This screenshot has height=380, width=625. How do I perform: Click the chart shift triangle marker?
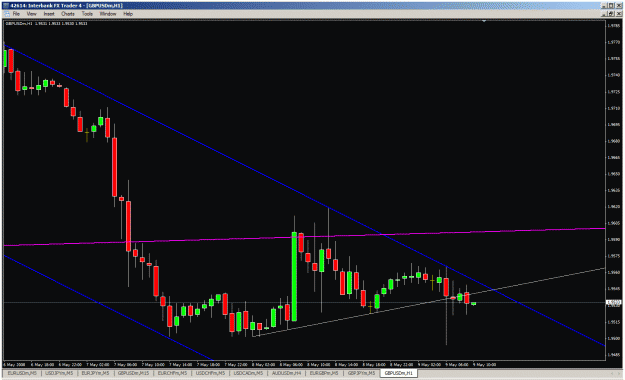pyautogui.click(x=484, y=21)
